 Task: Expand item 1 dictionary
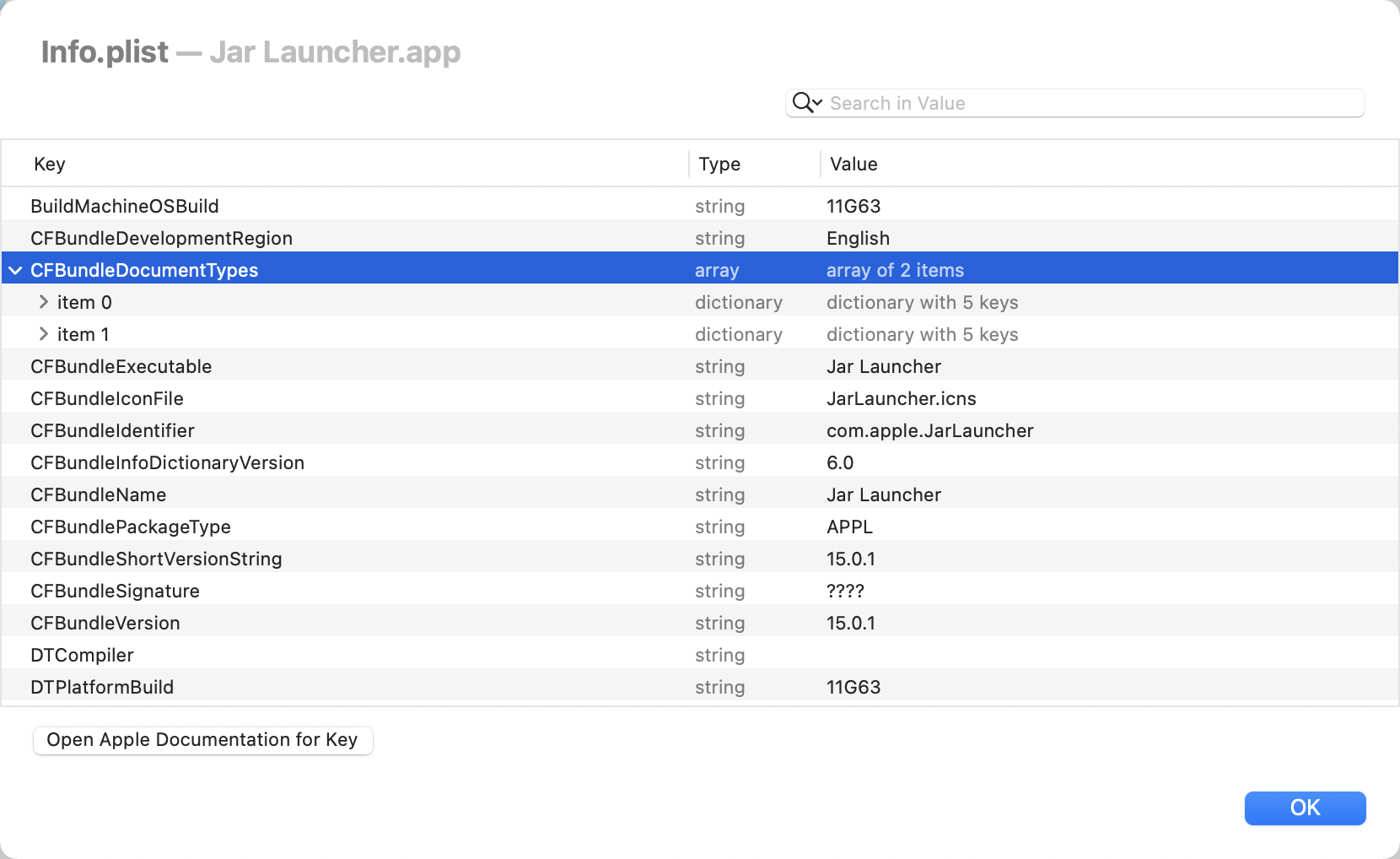pos(44,334)
